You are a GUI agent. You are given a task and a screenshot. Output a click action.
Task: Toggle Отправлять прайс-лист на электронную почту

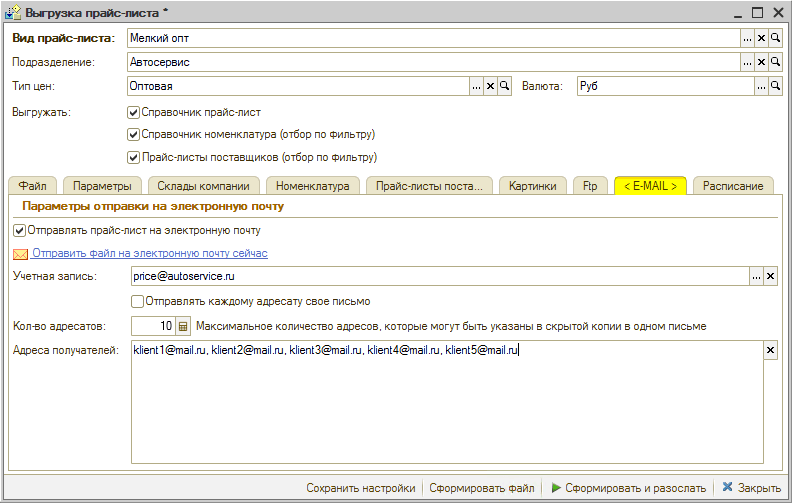coord(20,230)
